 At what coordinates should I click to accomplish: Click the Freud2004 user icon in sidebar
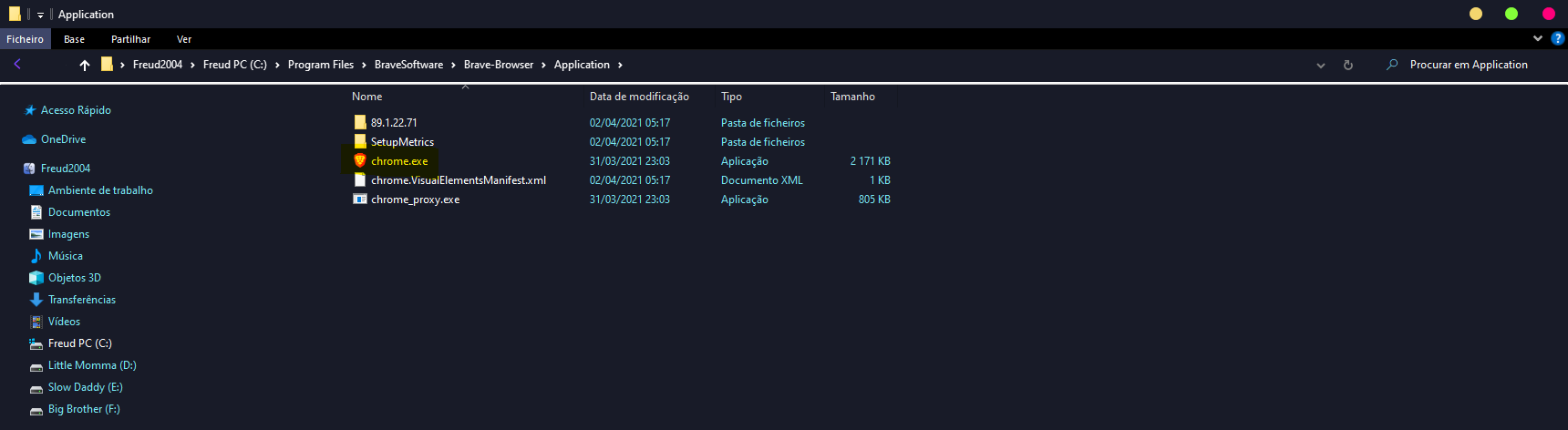click(x=29, y=169)
